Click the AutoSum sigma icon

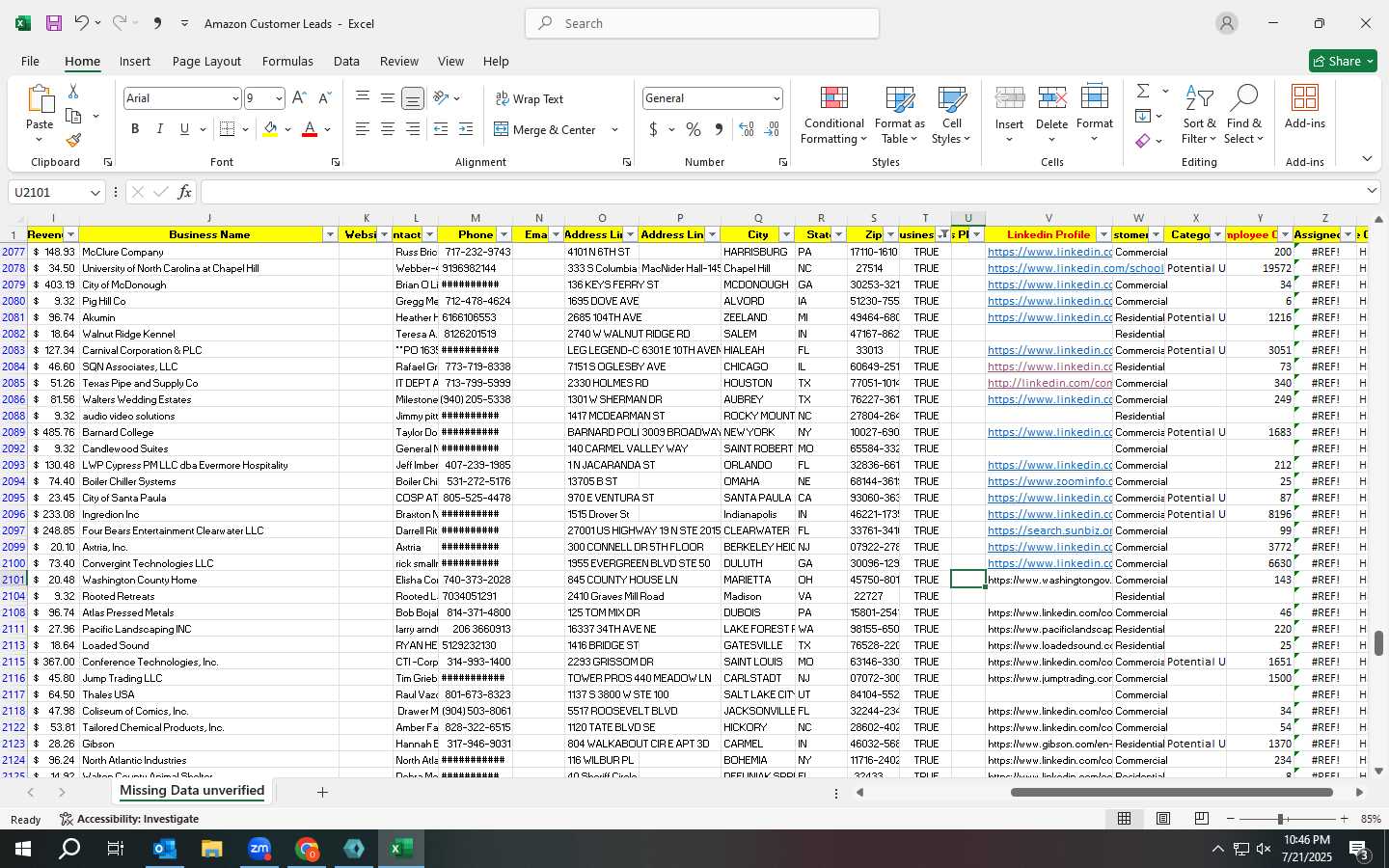(x=1143, y=91)
